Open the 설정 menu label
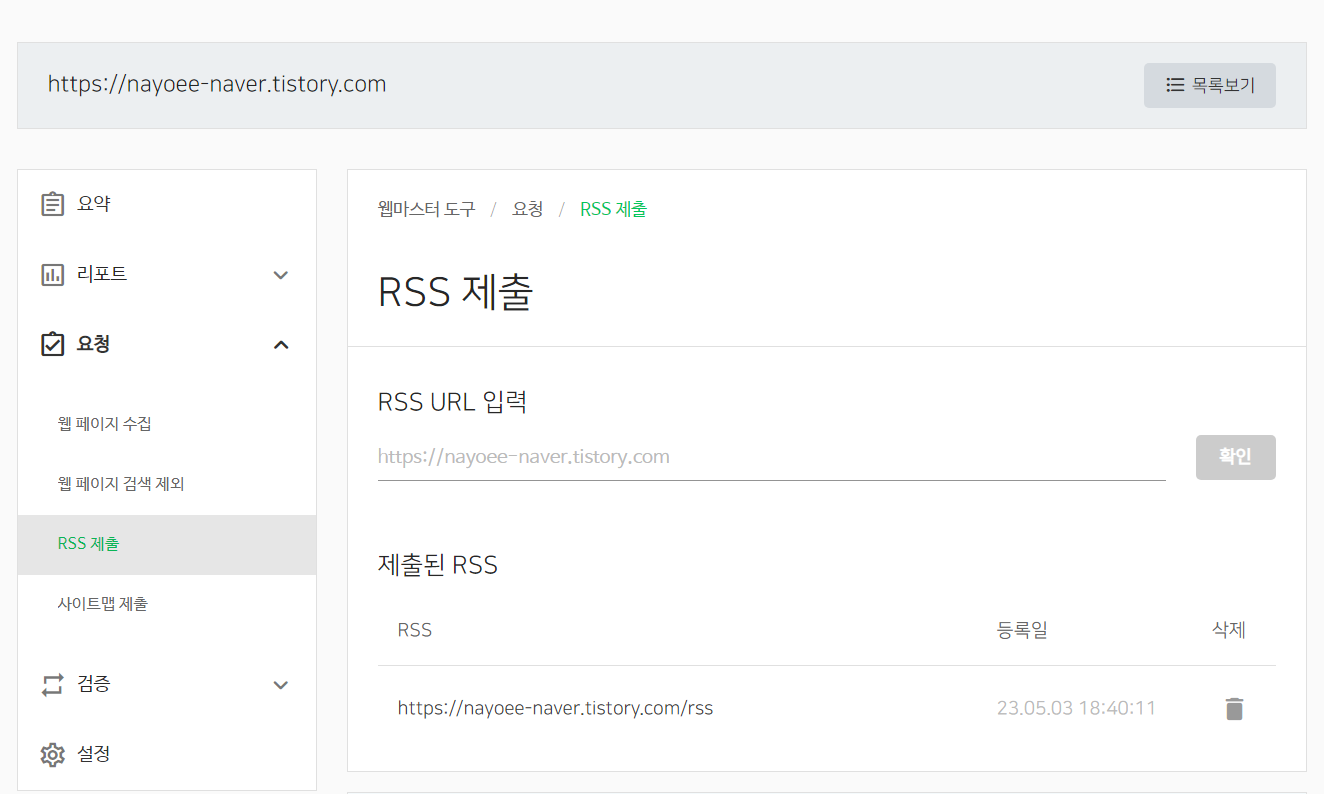This screenshot has height=794, width=1324. [x=94, y=754]
